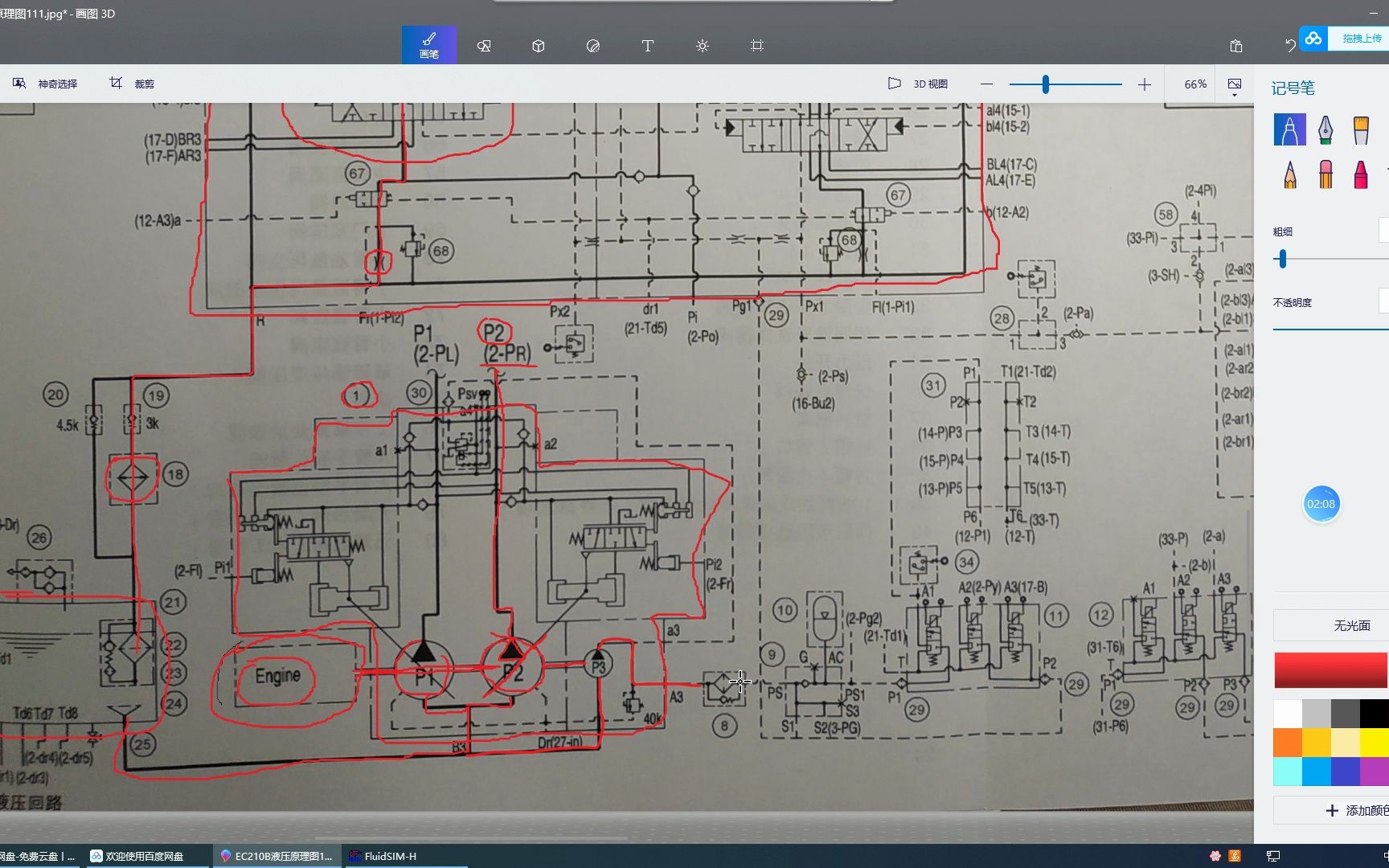Open the Canvas tool
This screenshot has height=868, width=1389.
coord(757,46)
